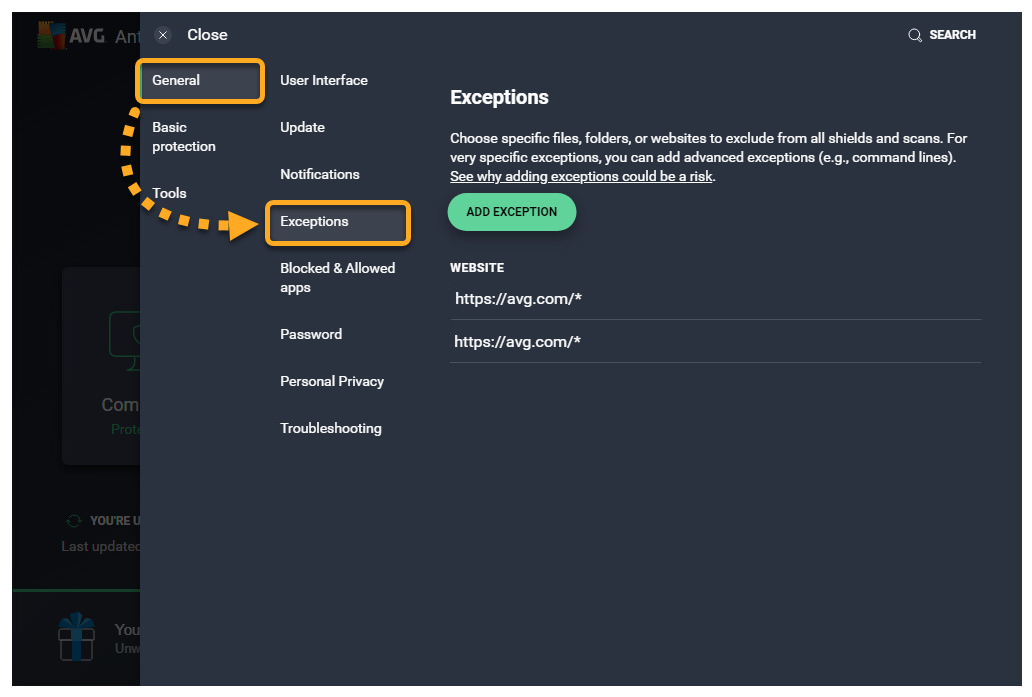Go to Personal Privacy settings
Viewport: 1032px width, 697px height.
pos(332,381)
